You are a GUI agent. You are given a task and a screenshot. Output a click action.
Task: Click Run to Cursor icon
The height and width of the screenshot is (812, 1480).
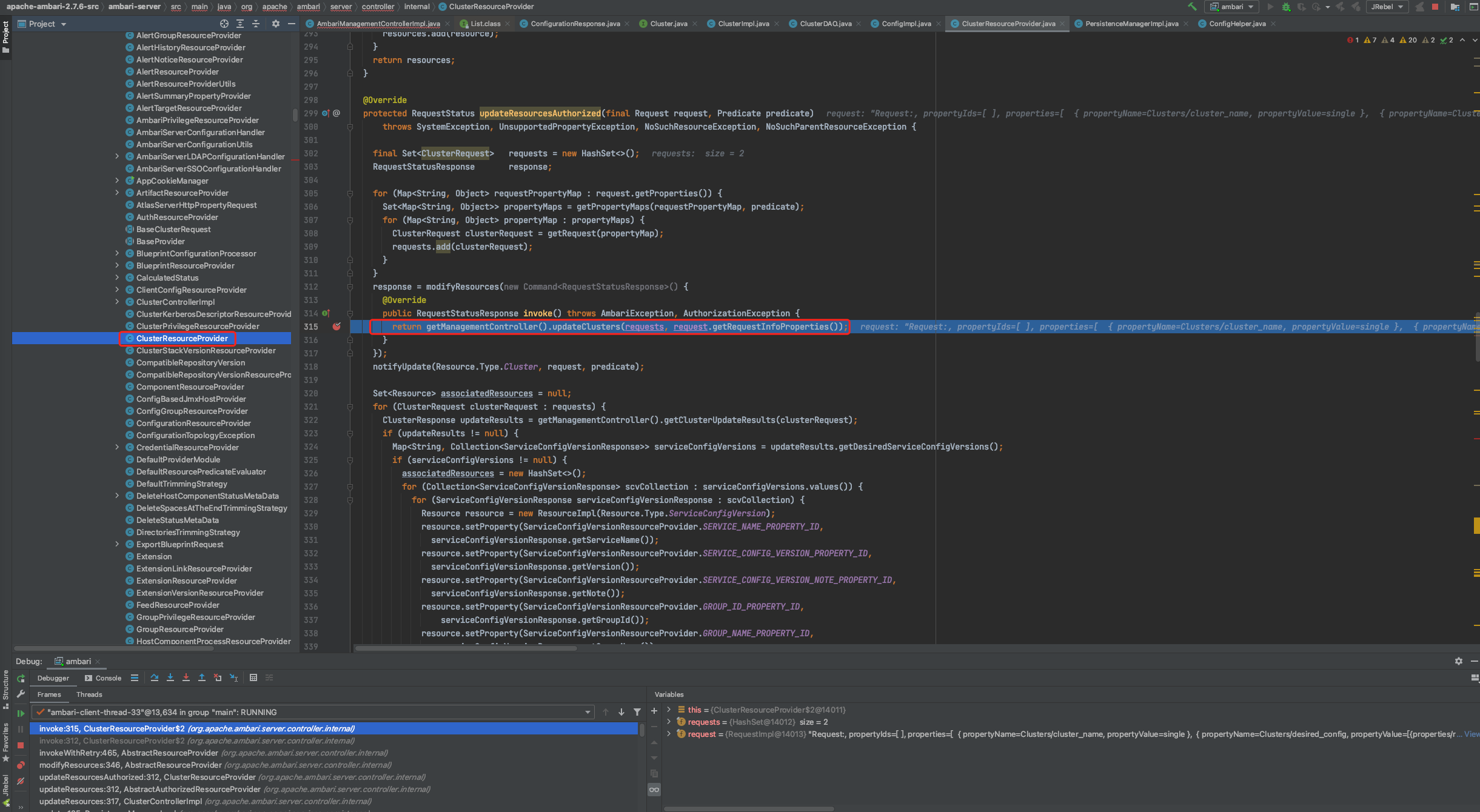tap(233, 677)
